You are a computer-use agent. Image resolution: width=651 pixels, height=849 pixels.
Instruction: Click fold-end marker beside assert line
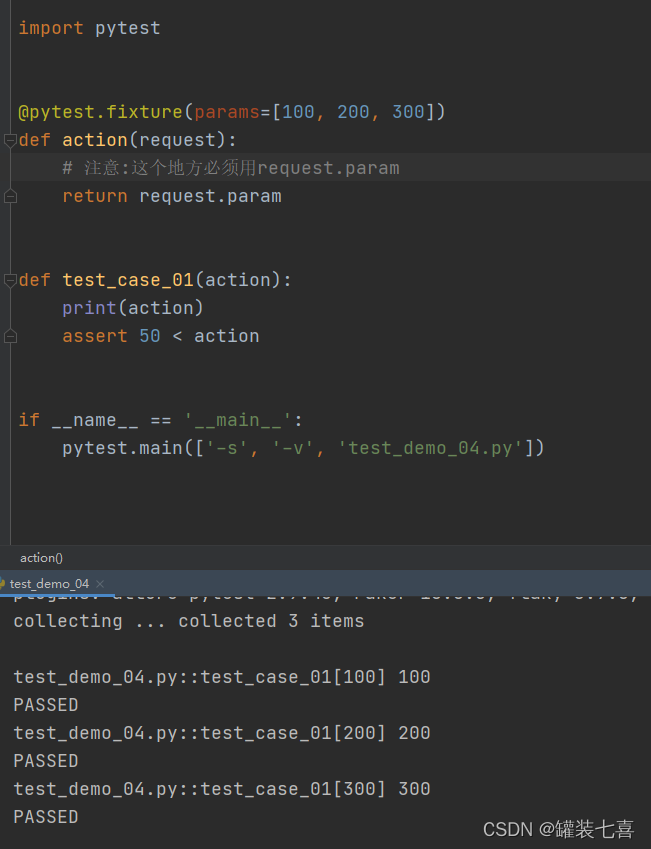10,336
